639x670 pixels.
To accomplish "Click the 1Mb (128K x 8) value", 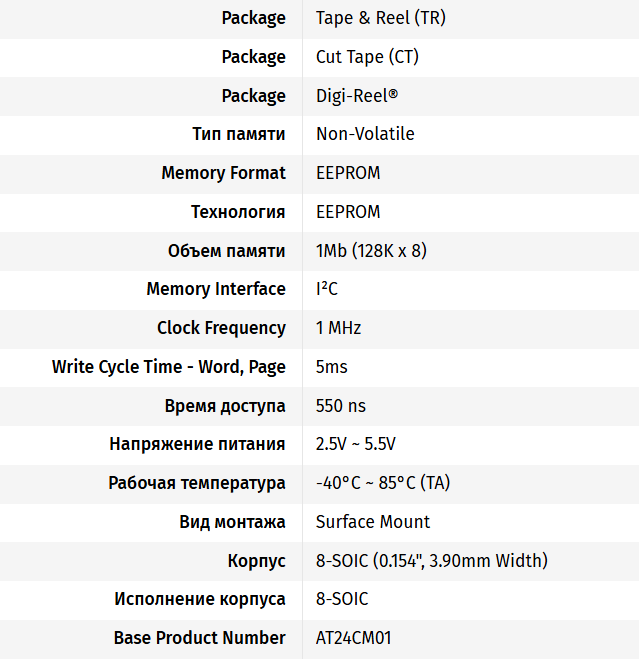I will [x=371, y=250].
